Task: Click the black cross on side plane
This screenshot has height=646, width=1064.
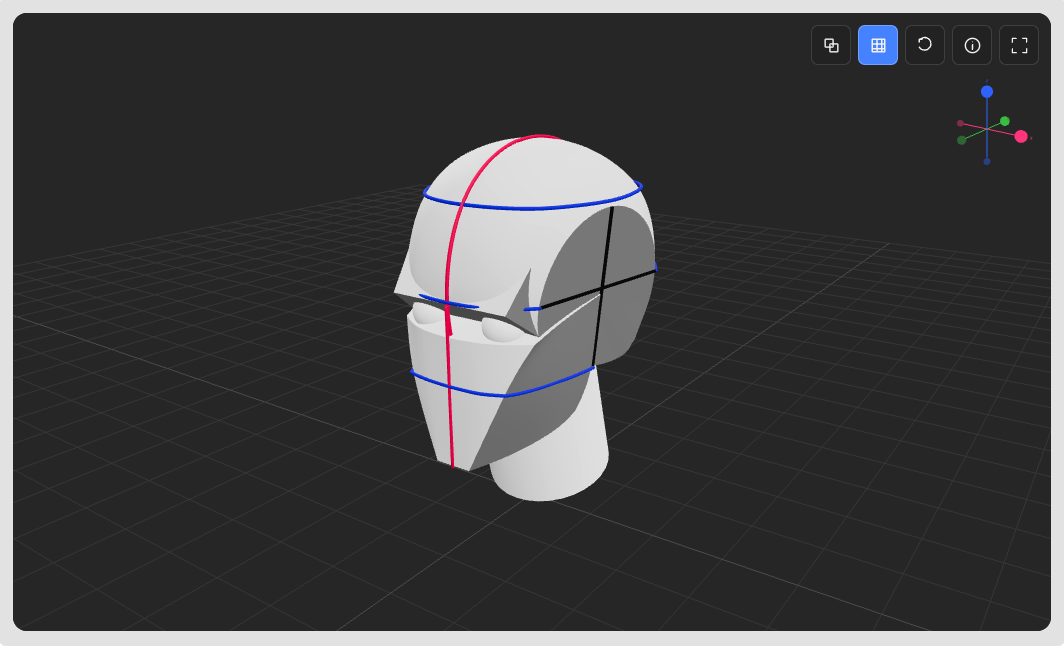Action: coord(601,288)
